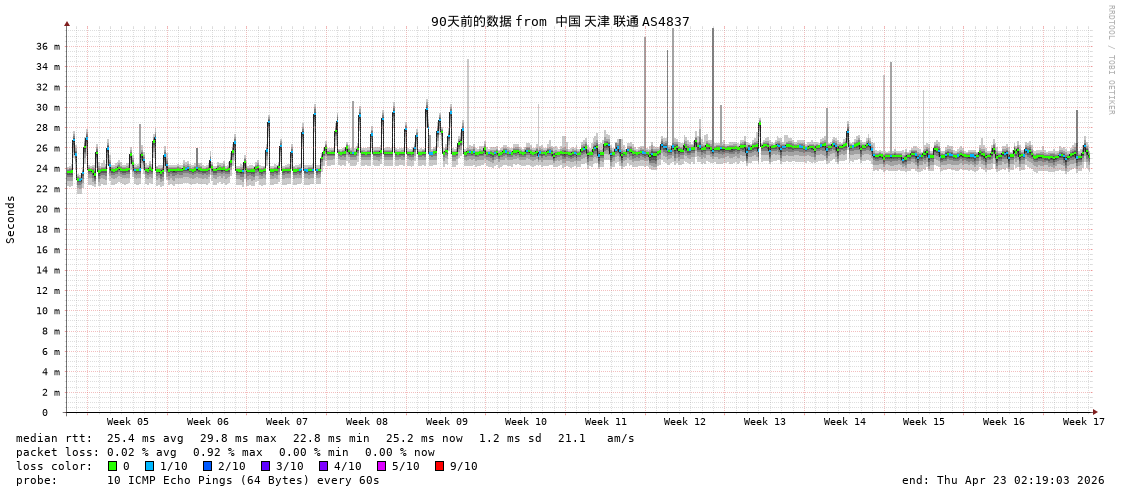Click the green 0 loss color swatch
This screenshot has height=494, width=1121.
(112, 466)
